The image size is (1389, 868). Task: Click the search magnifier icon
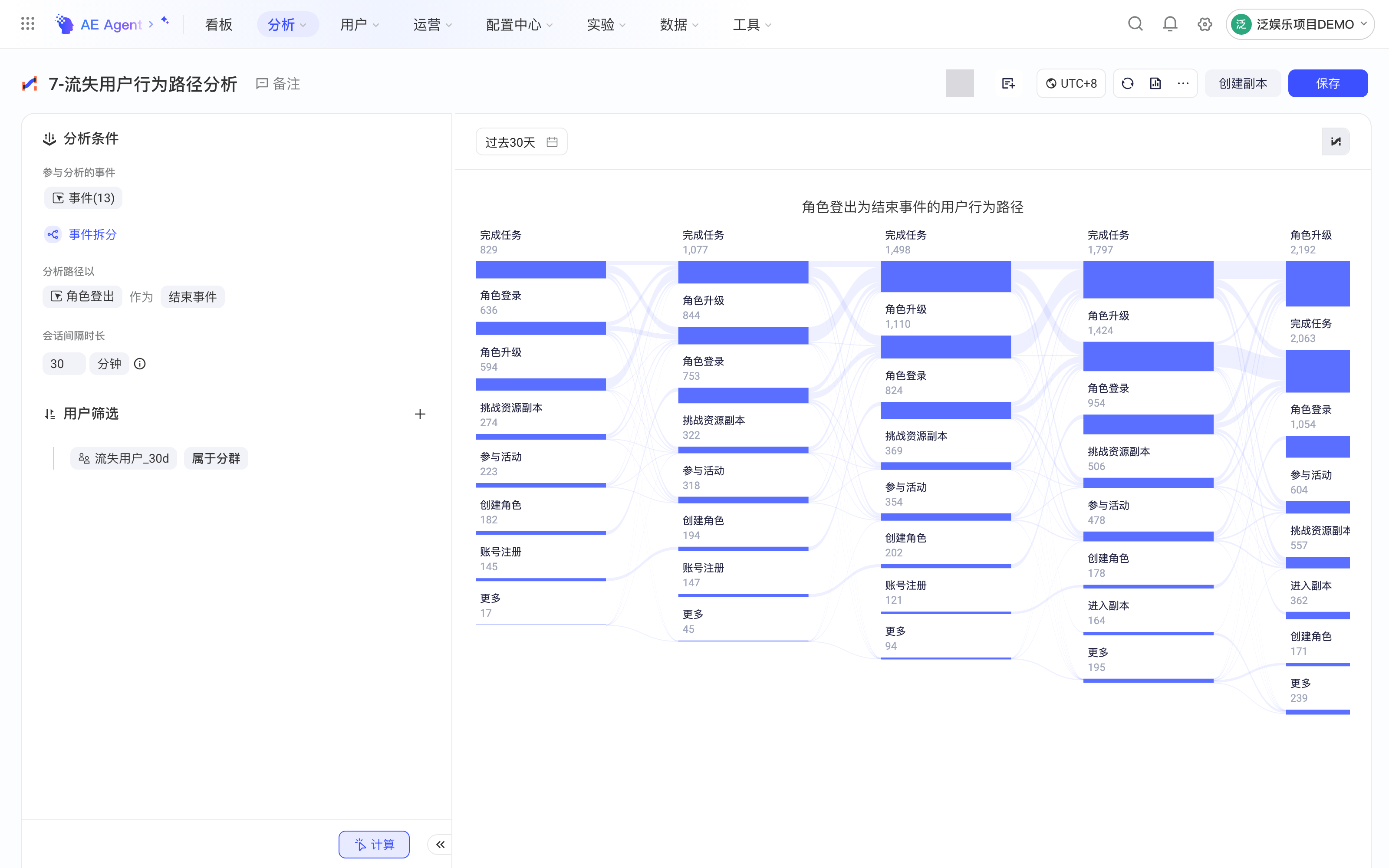click(x=1135, y=24)
